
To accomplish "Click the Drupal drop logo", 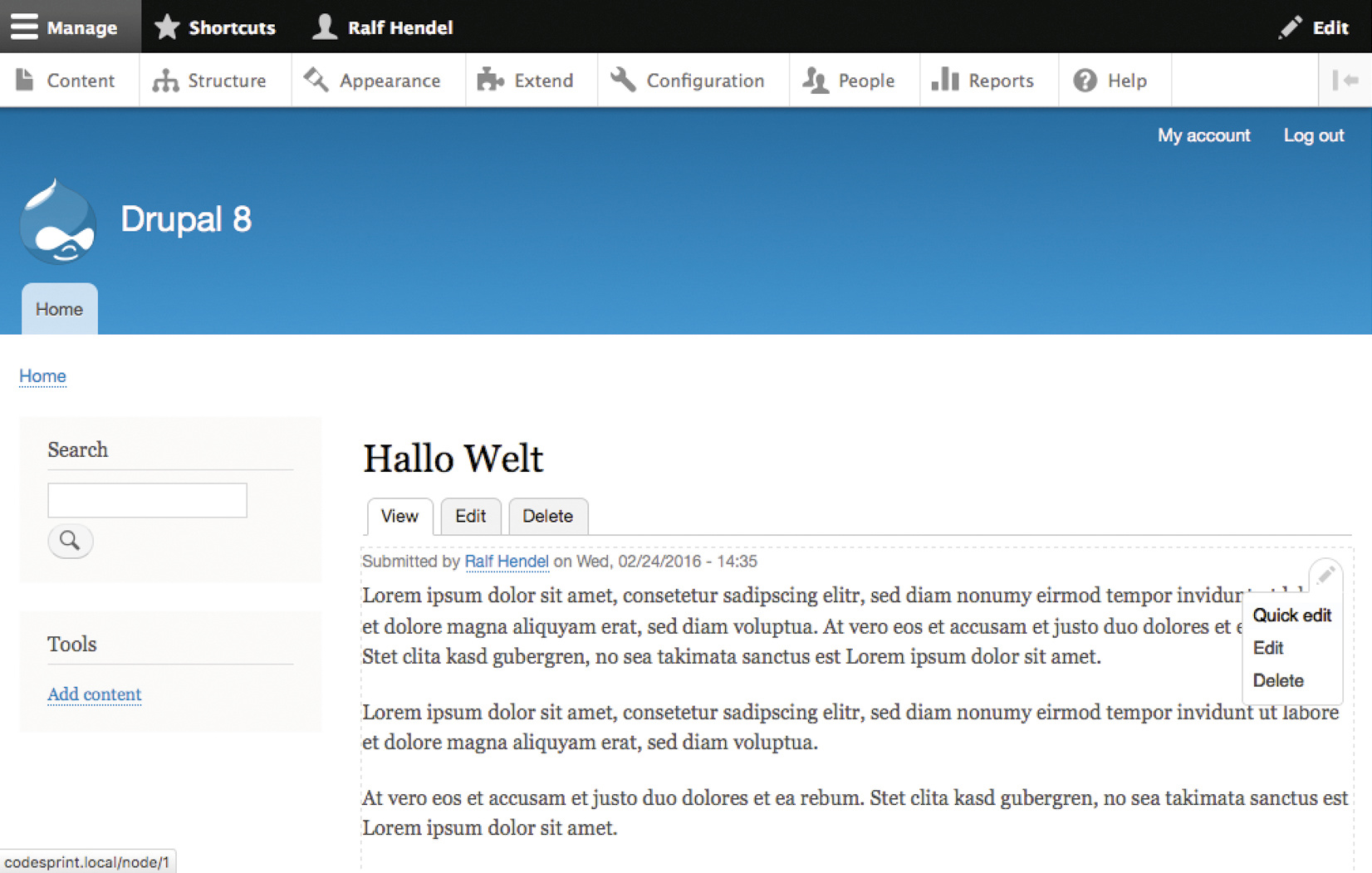I will [57, 222].
